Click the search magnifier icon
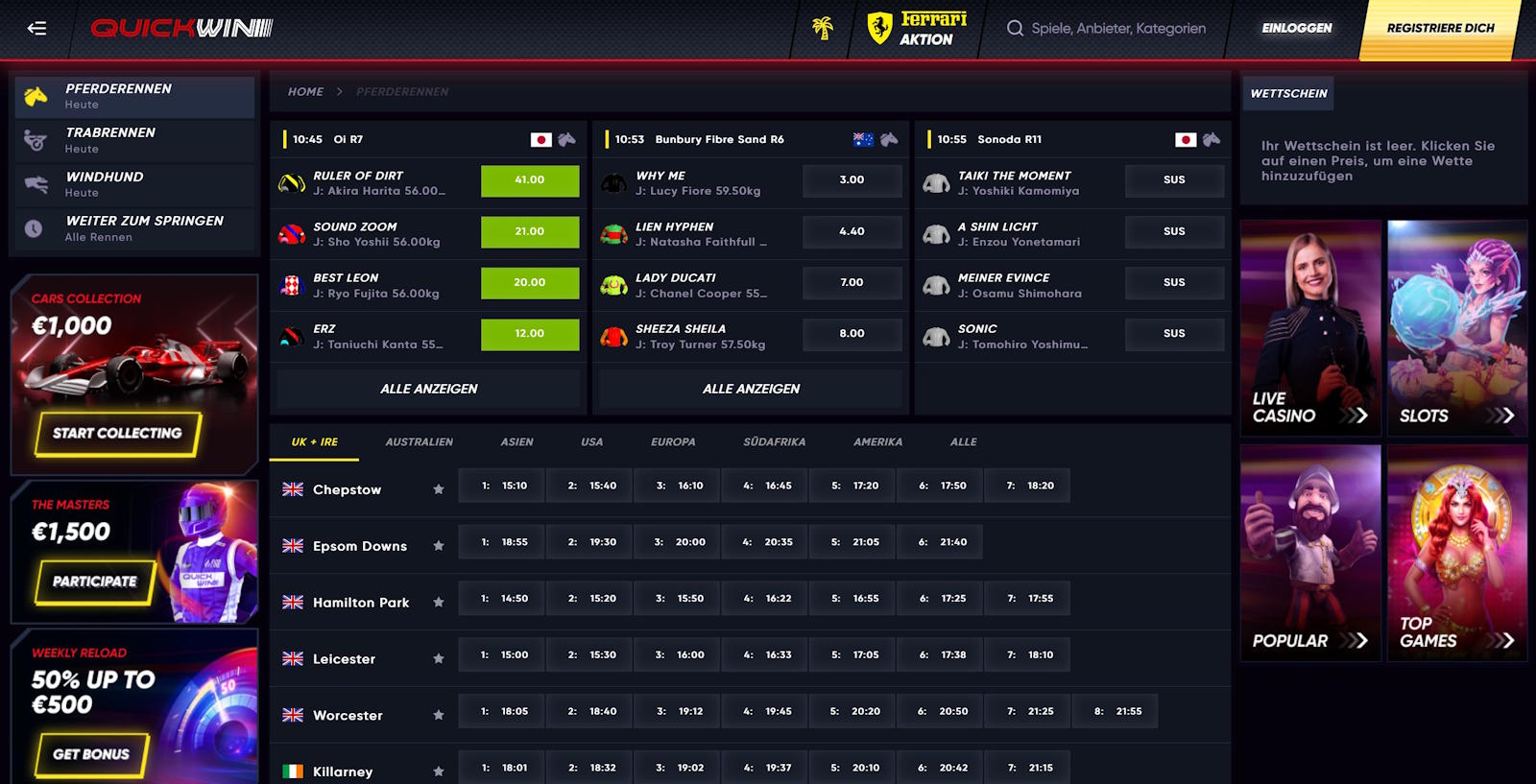This screenshot has width=1536, height=784. coord(1015,28)
